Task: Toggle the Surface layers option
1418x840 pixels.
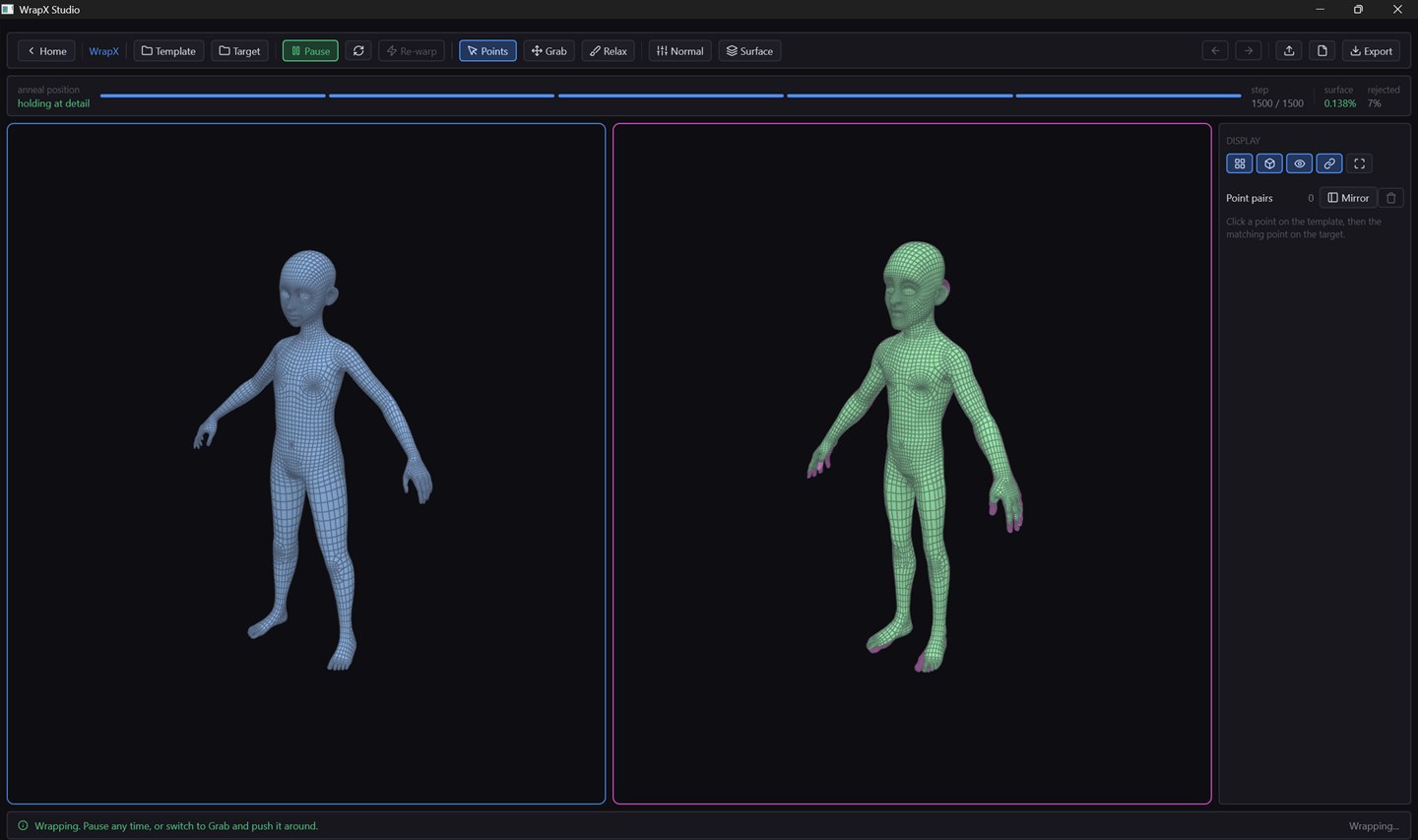Action: (749, 51)
